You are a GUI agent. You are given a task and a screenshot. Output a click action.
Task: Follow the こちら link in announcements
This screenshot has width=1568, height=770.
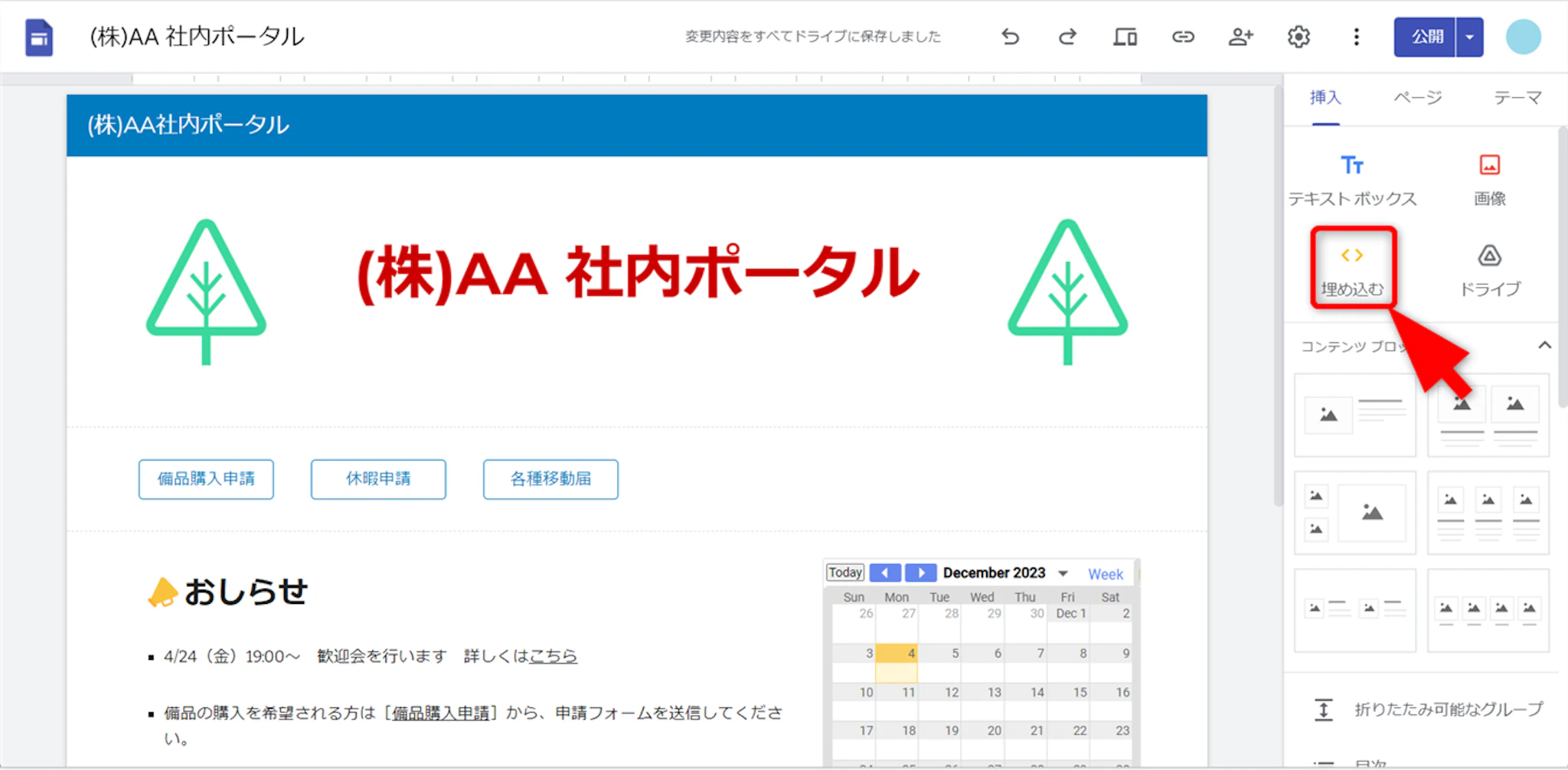tap(553, 656)
